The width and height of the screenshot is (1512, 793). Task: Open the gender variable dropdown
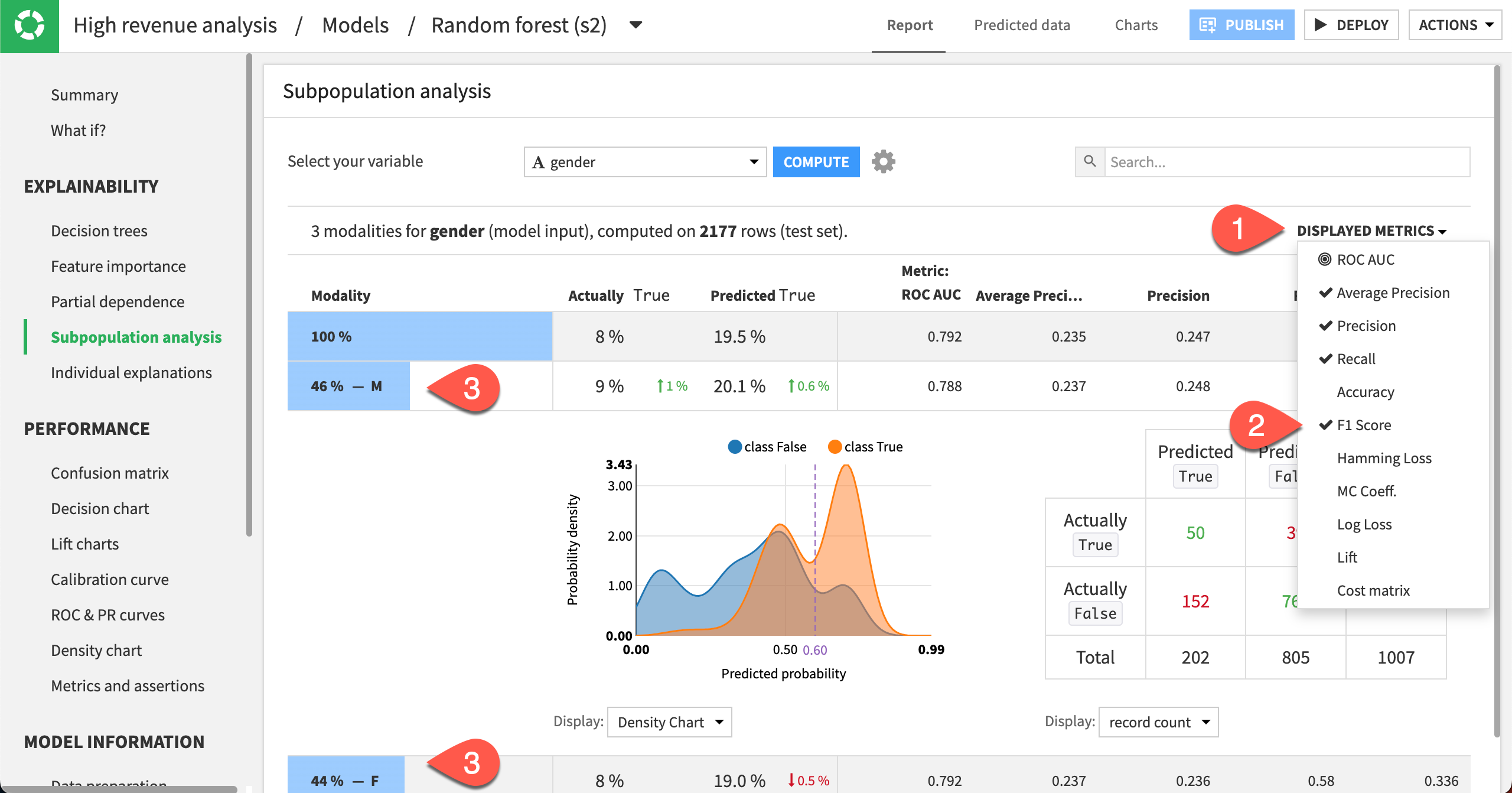644,162
